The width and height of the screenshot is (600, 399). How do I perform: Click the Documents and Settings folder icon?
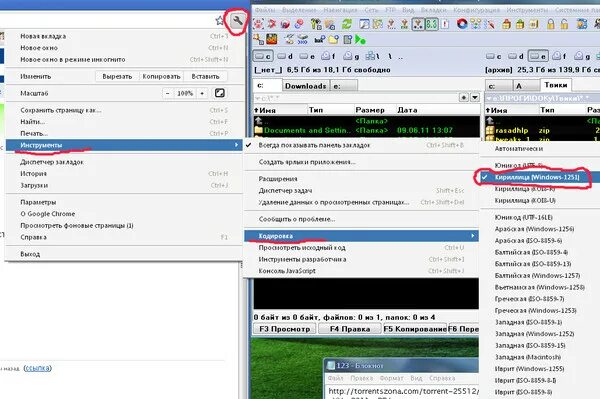pos(259,130)
